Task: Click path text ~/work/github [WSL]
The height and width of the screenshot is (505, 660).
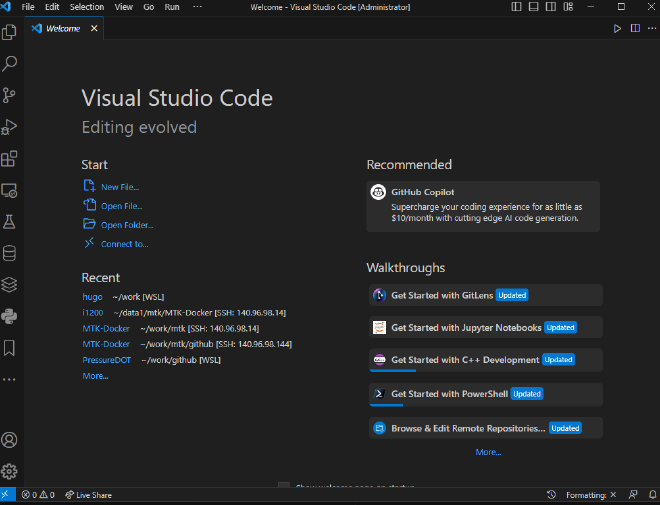Action: (x=181, y=360)
